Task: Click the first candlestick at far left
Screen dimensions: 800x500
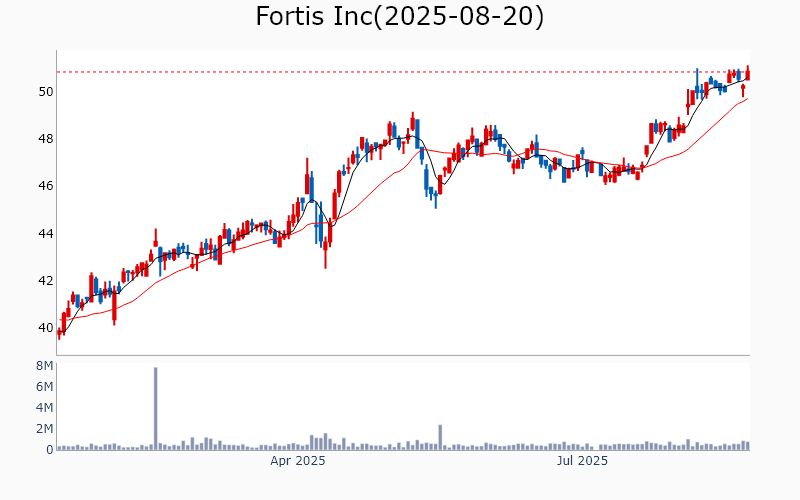Action: click(x=59, y=333)
